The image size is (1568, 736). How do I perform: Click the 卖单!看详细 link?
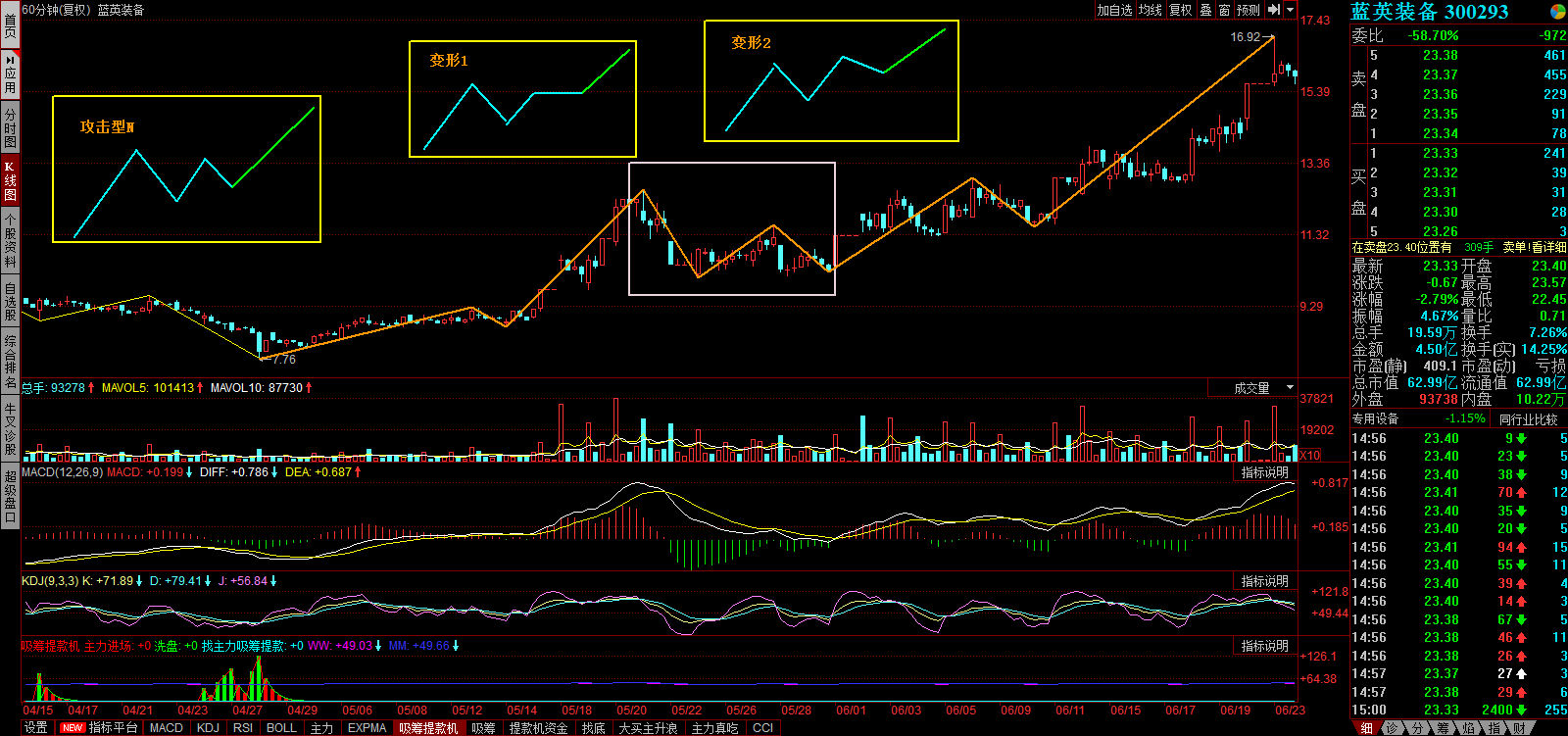point(1535,248)
